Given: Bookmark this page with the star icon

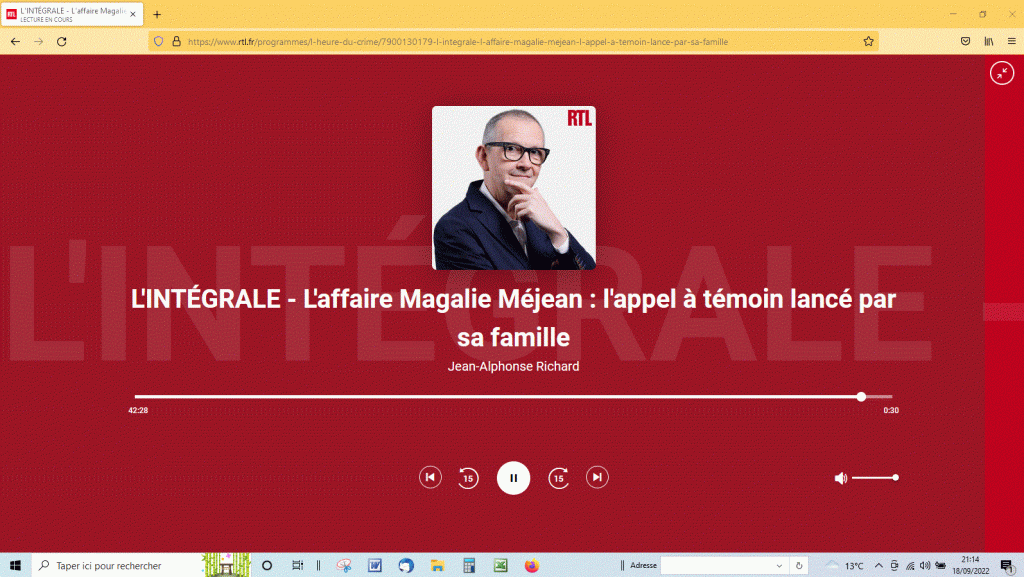Looking at the screenshot, I should pos(868,42).
